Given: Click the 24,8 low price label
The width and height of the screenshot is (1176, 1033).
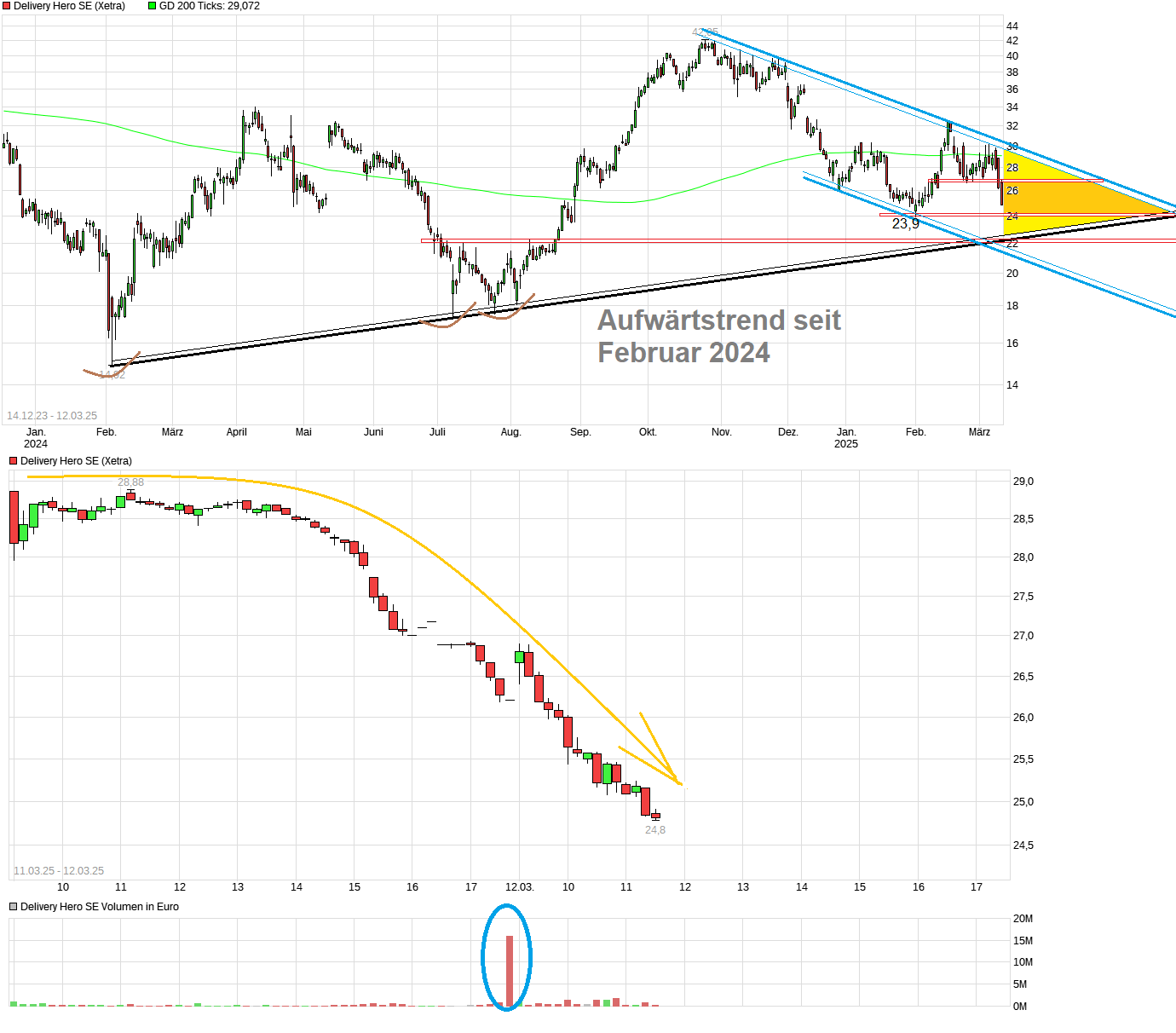Looking at the screenshot, I should 654,828.
